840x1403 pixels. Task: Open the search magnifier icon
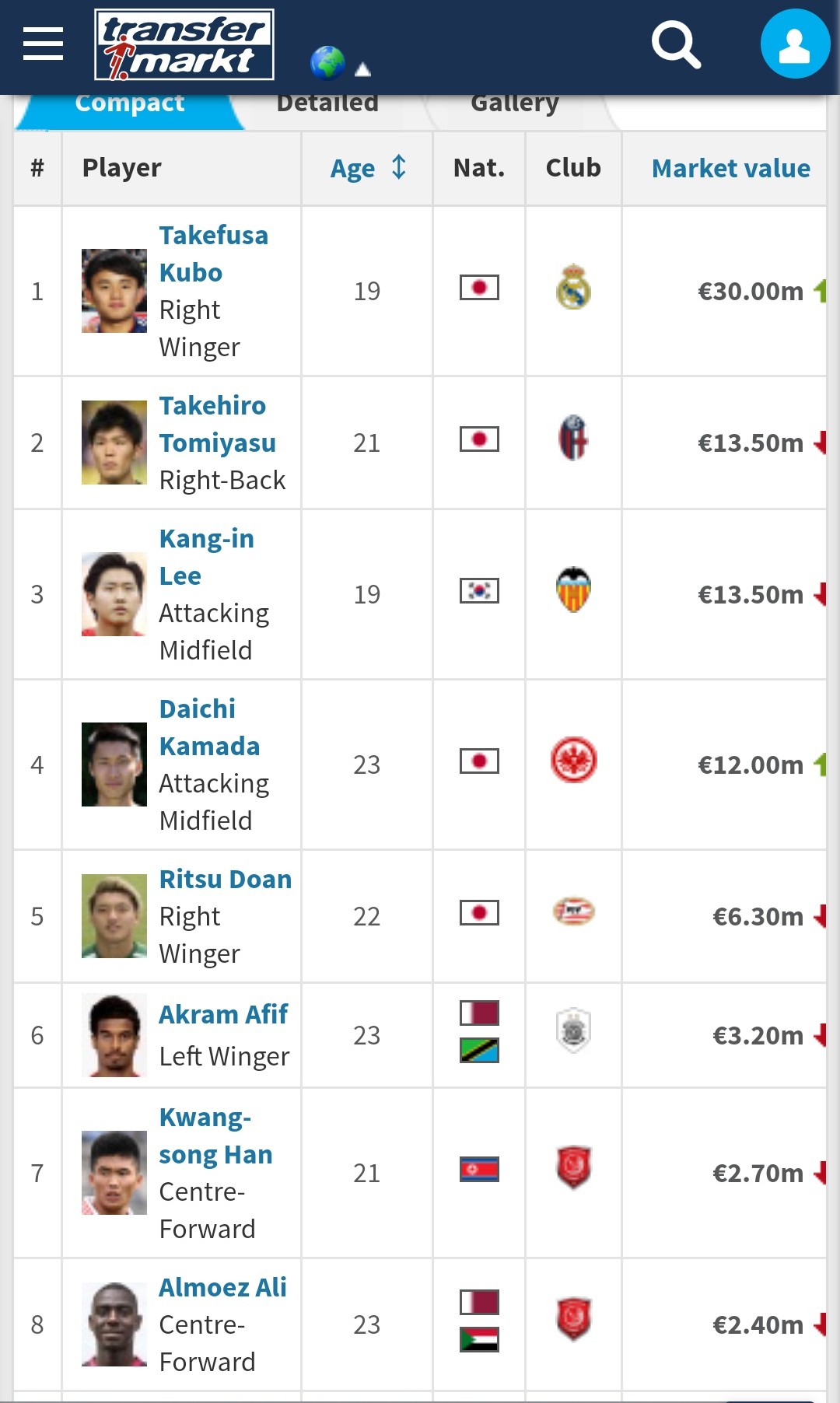(675, 45)
